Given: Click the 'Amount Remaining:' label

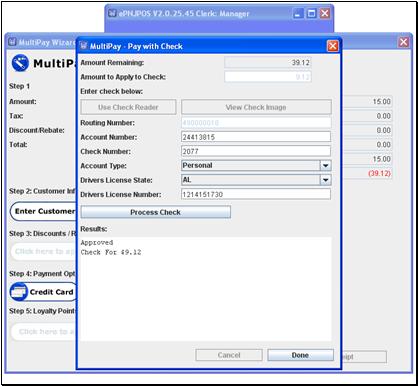Looking at the screenshot, I should click(112, 63).
